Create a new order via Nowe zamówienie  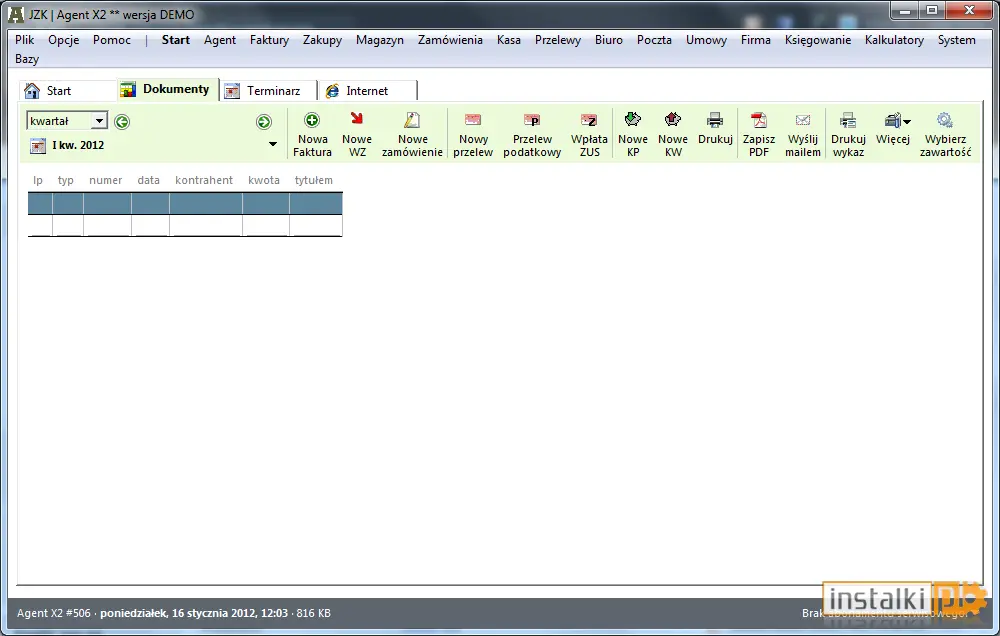[412, 135]
